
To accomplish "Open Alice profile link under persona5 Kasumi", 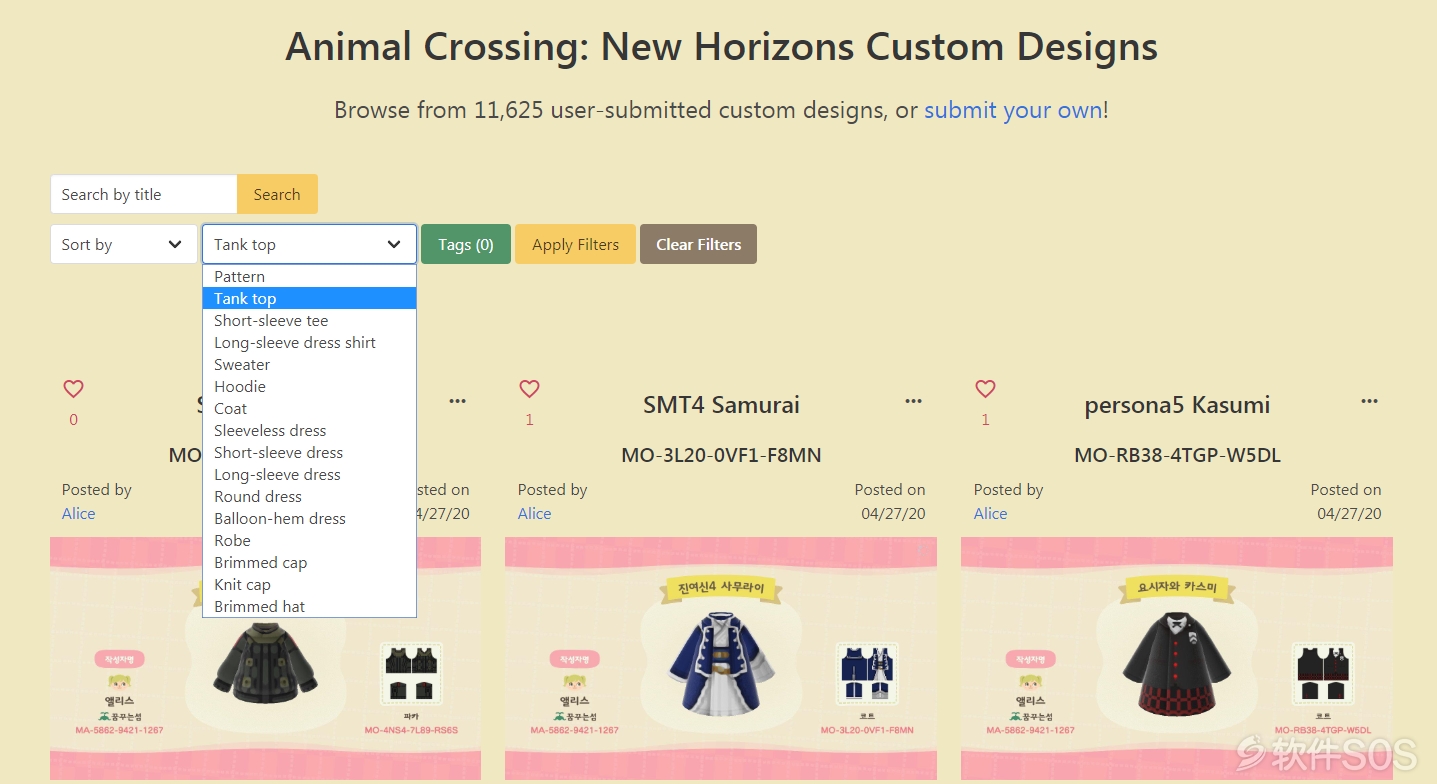I will click(x=991, y=513).
